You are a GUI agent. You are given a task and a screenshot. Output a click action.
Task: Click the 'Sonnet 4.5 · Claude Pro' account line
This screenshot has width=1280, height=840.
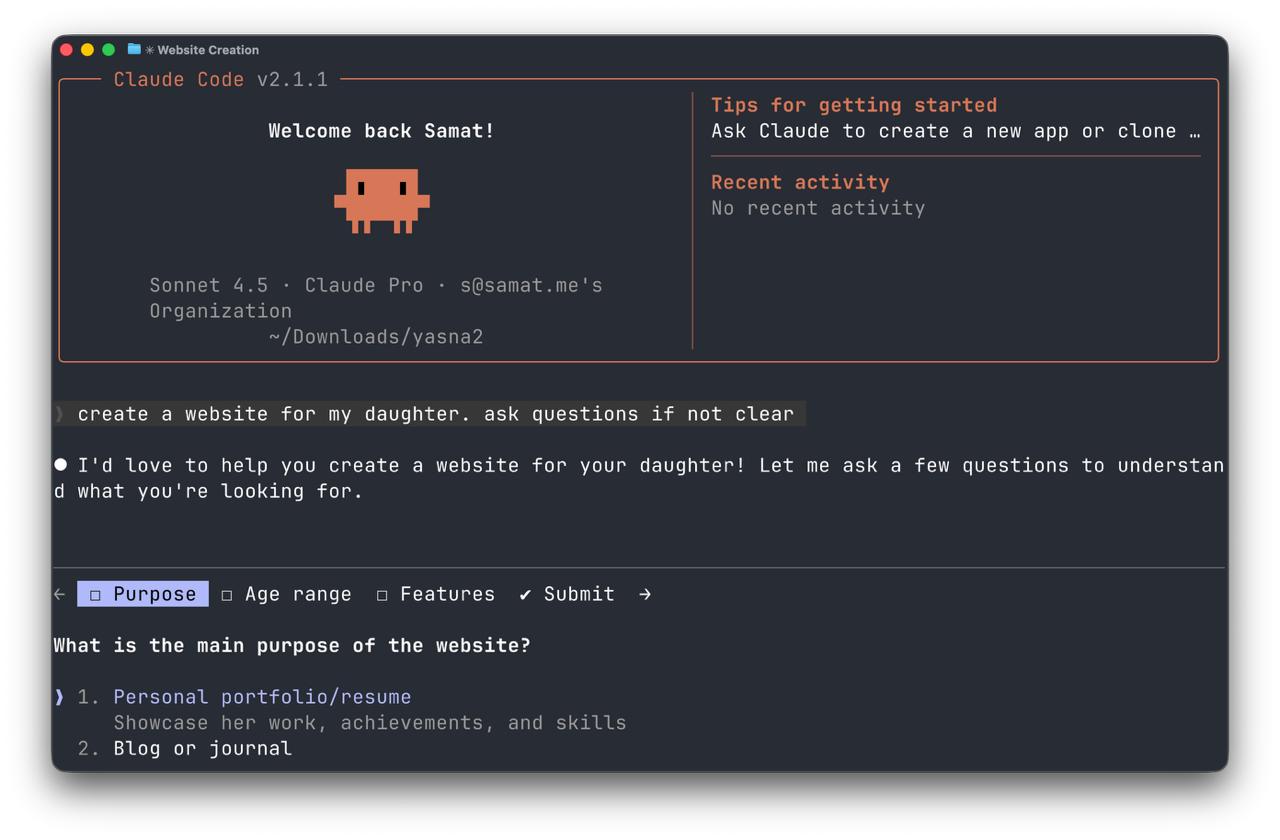[376, 298]
